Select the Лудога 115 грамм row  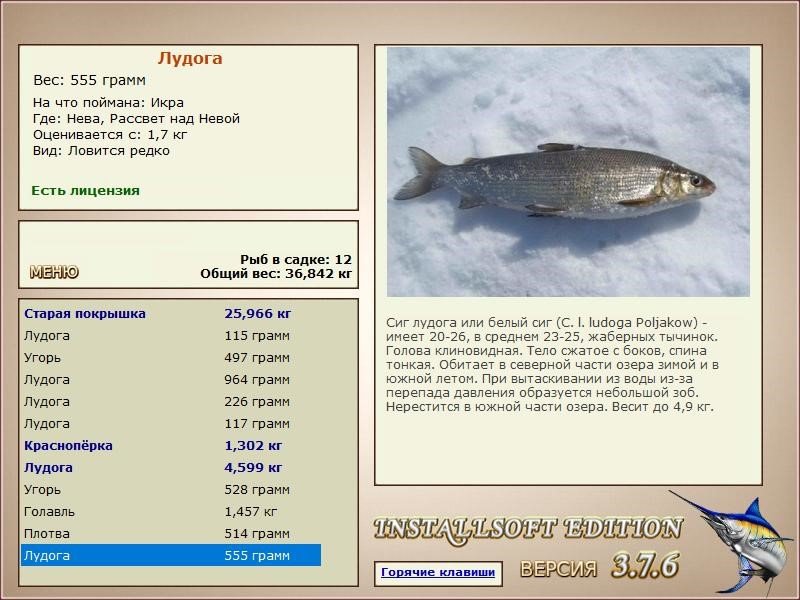click(171, 336)
